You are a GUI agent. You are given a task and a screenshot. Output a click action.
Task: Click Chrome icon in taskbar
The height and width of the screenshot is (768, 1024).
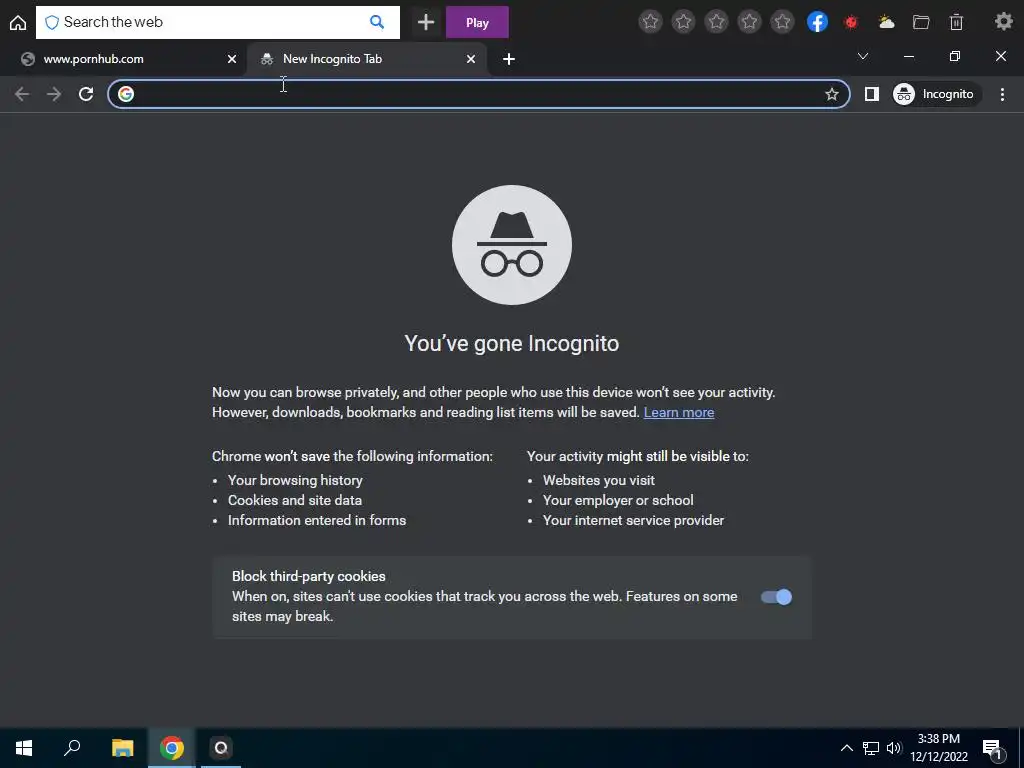(172, 748)
